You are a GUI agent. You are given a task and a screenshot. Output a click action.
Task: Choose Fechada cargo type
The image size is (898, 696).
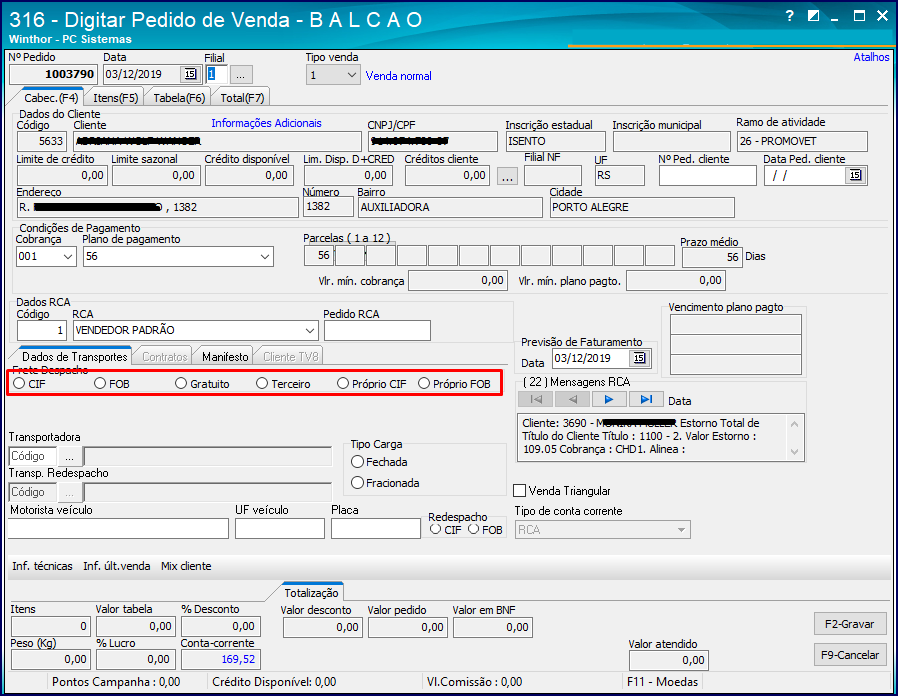[x=358, y=462]
